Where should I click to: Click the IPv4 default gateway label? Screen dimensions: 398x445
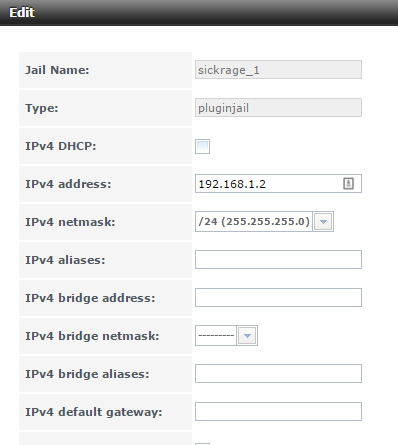[94, 412]
